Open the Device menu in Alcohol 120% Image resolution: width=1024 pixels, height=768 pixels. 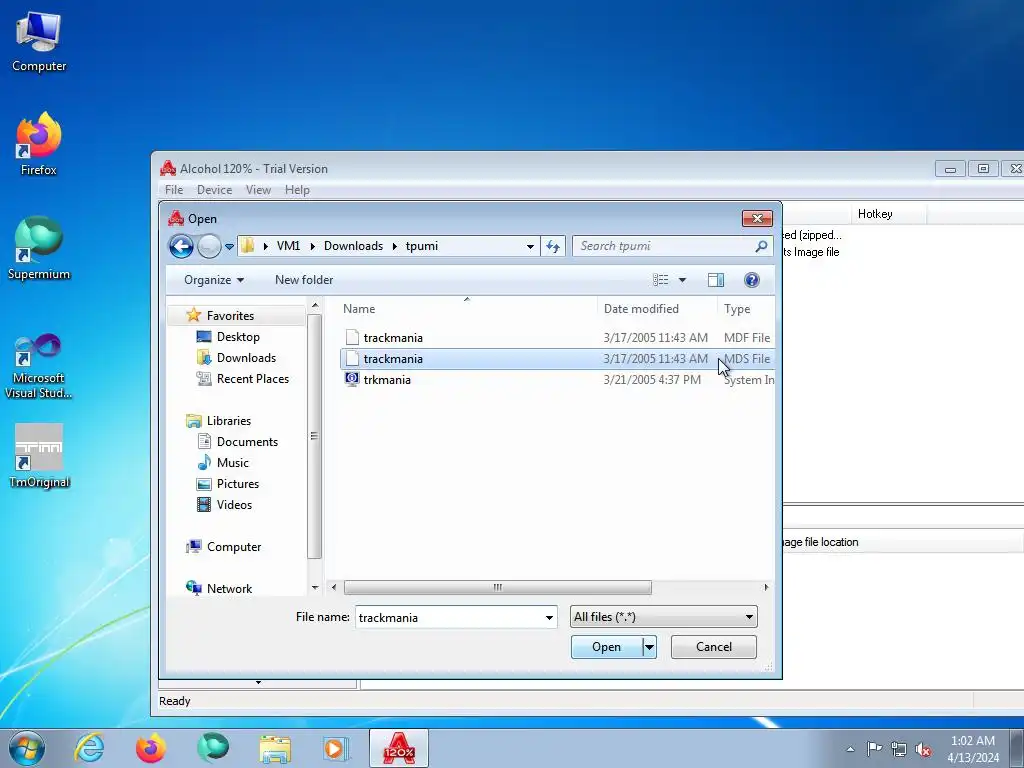(x=214, y=190)
